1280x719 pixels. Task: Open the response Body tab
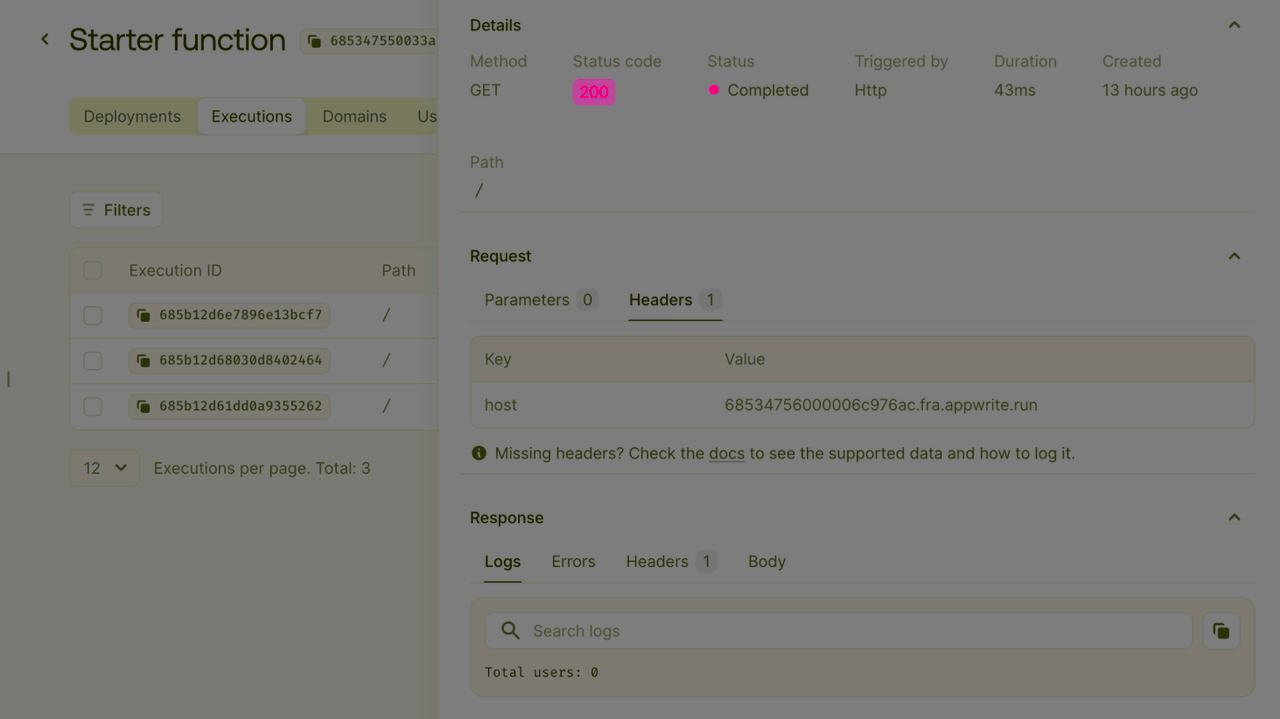tap(766, 561)
